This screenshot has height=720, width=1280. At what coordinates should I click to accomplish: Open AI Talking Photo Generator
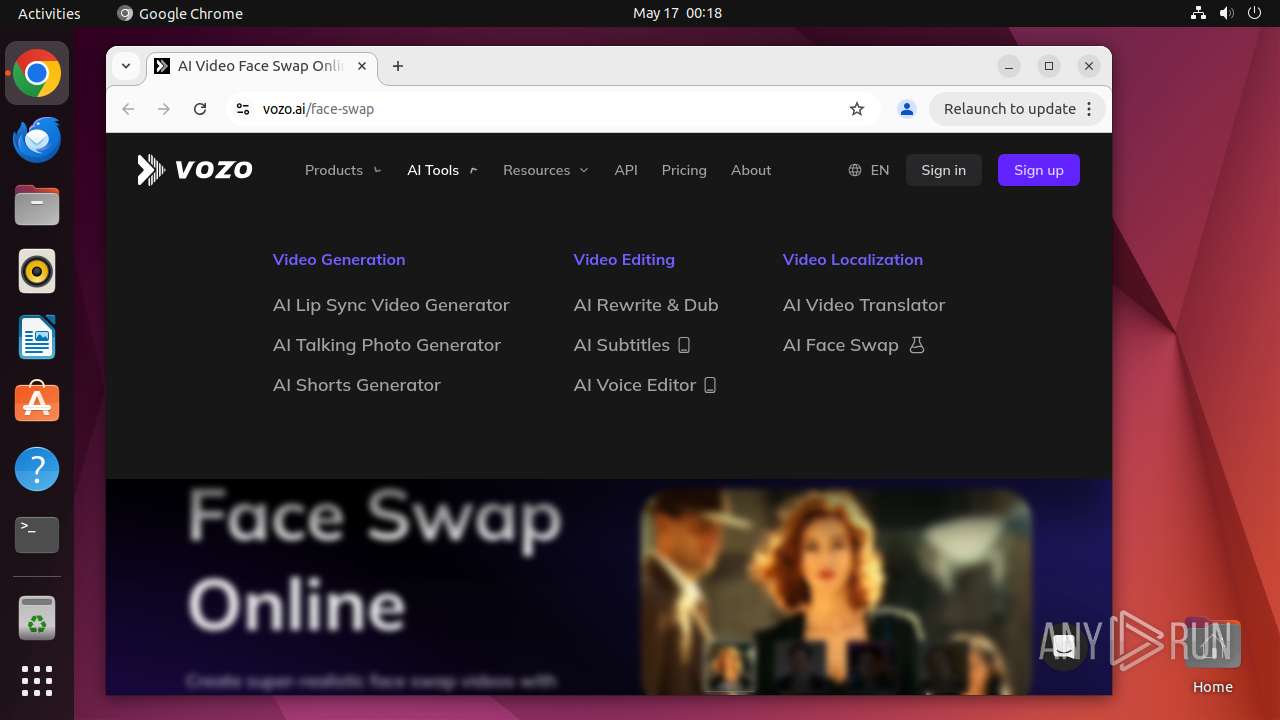click(x=387, y=345)
